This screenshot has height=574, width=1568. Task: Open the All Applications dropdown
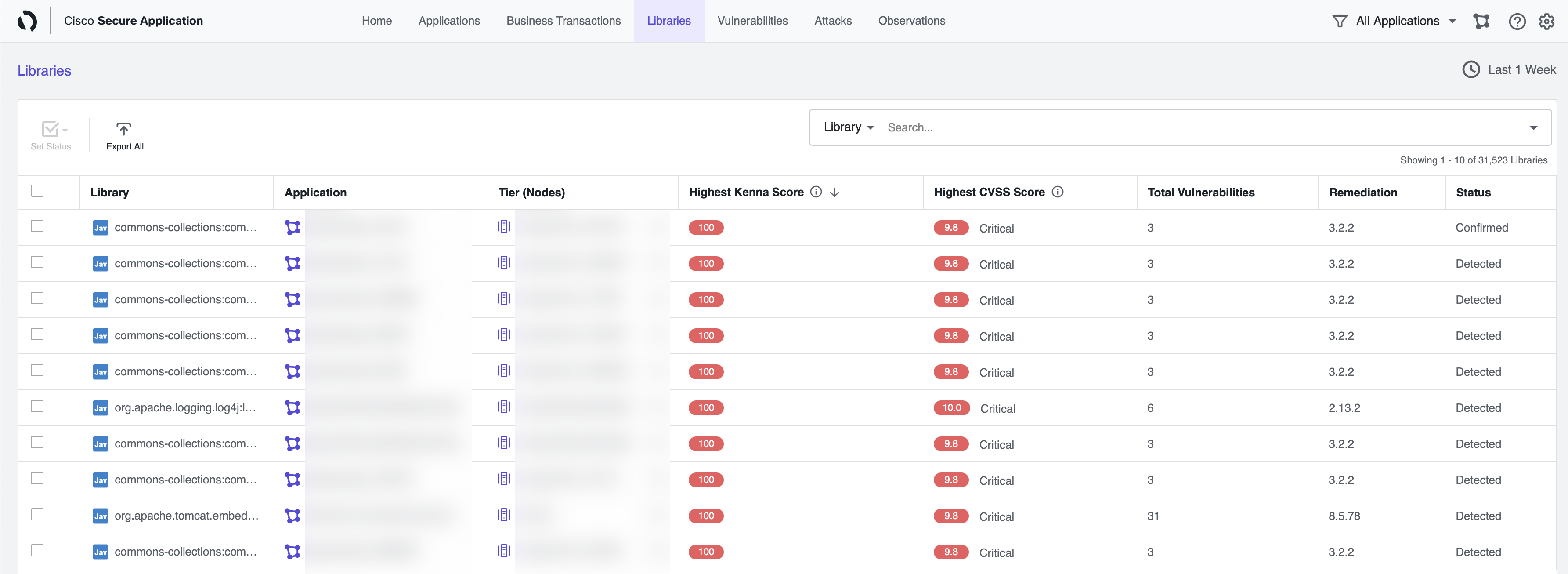point(1405,22)
